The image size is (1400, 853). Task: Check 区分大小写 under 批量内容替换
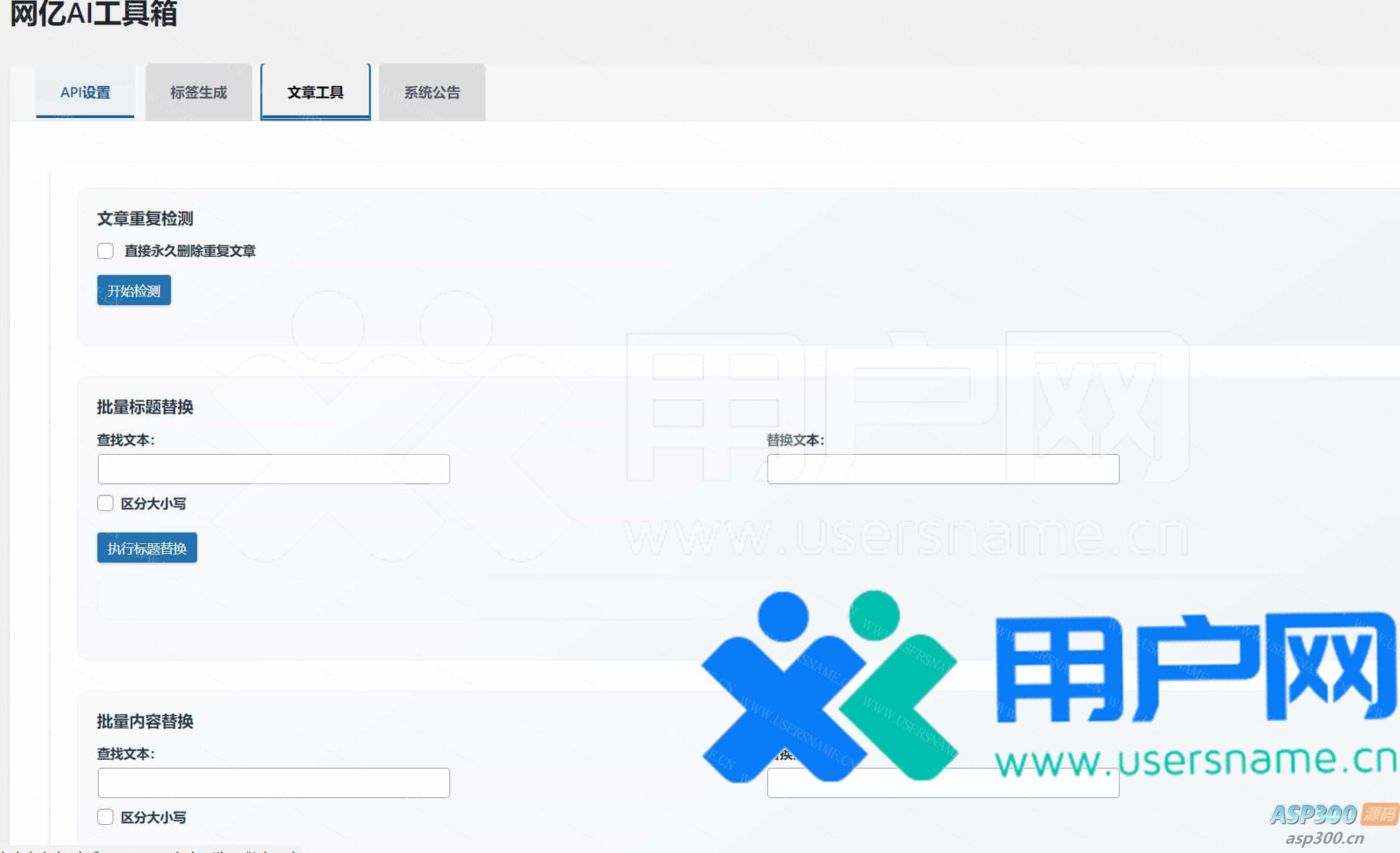[105, 817]
